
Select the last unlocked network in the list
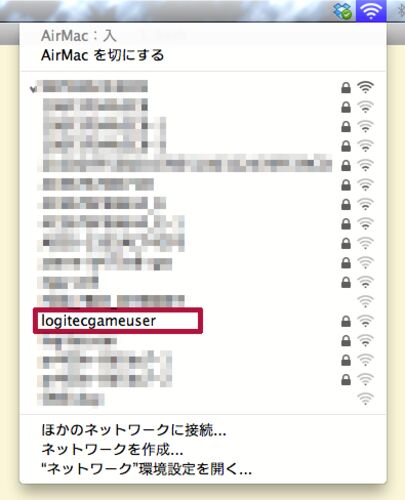click(x=71, y=399)
